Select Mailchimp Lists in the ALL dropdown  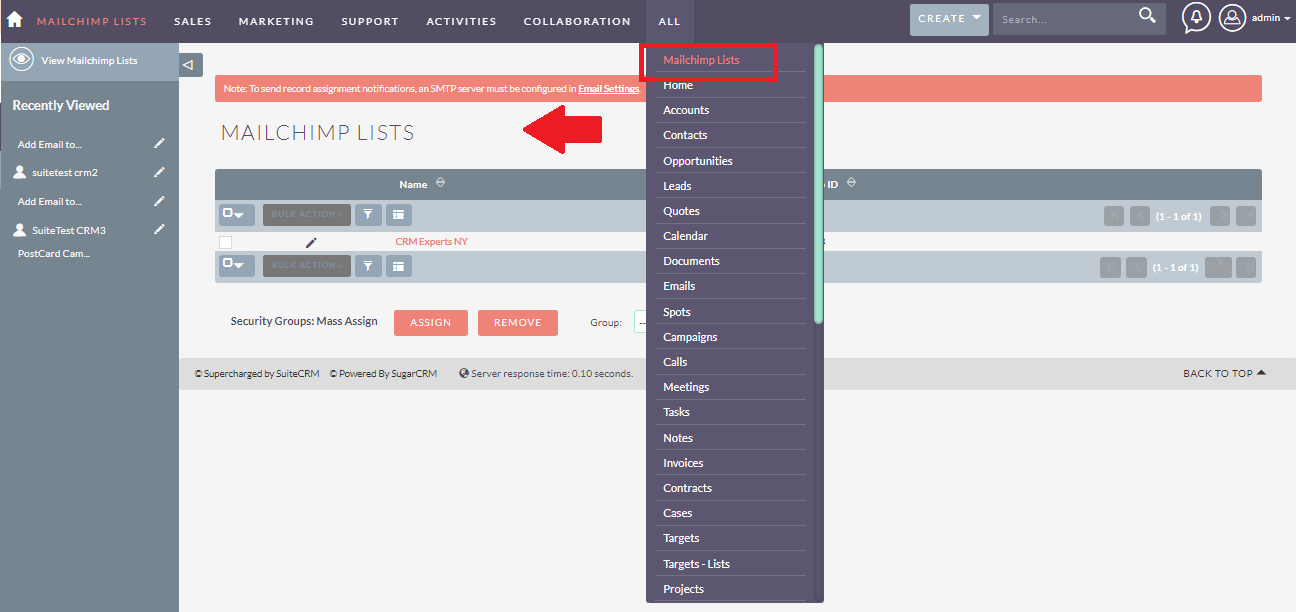[701, 60]
